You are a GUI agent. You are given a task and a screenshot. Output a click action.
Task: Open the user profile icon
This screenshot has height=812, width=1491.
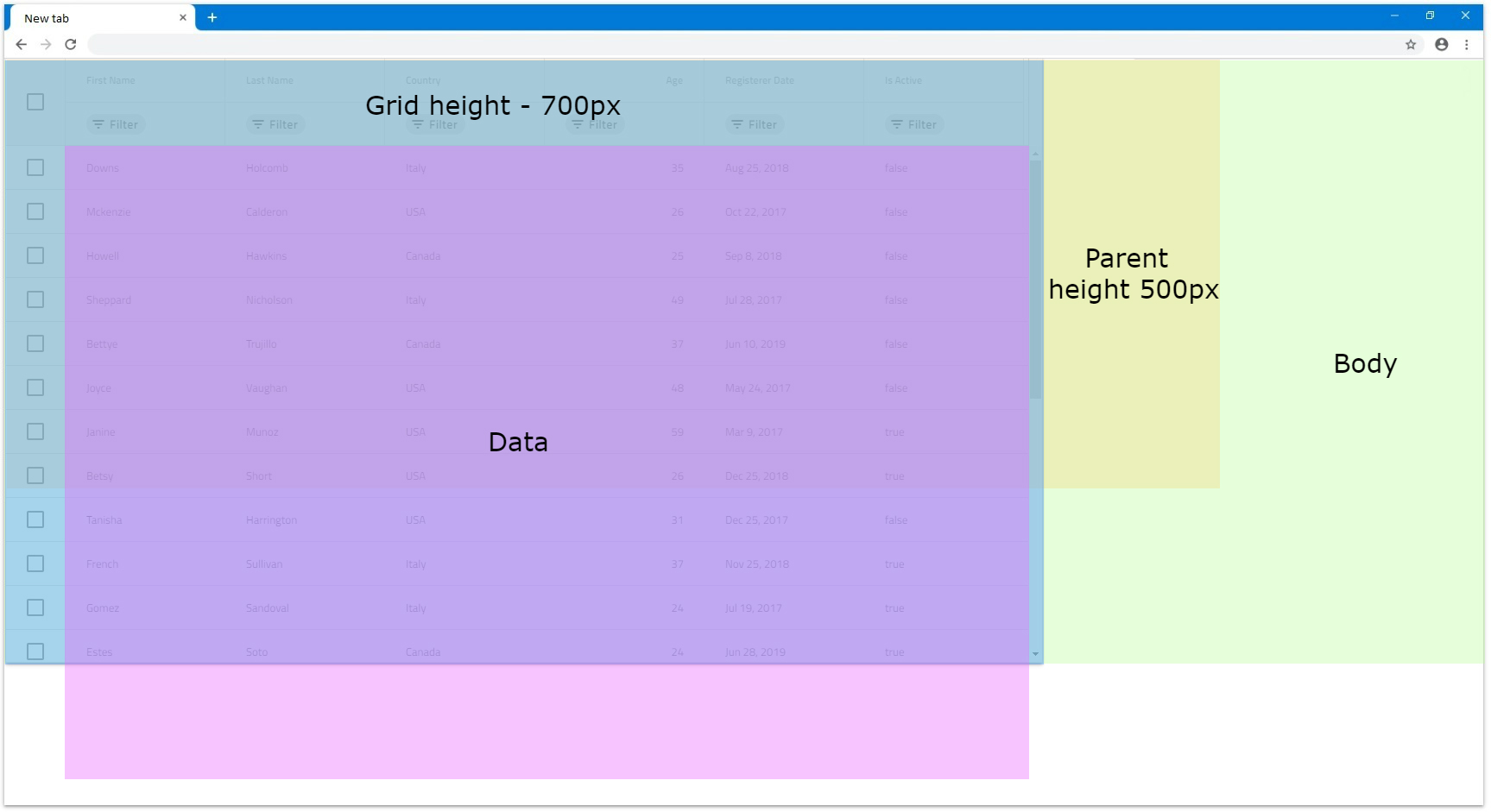tap(1441, 44)
